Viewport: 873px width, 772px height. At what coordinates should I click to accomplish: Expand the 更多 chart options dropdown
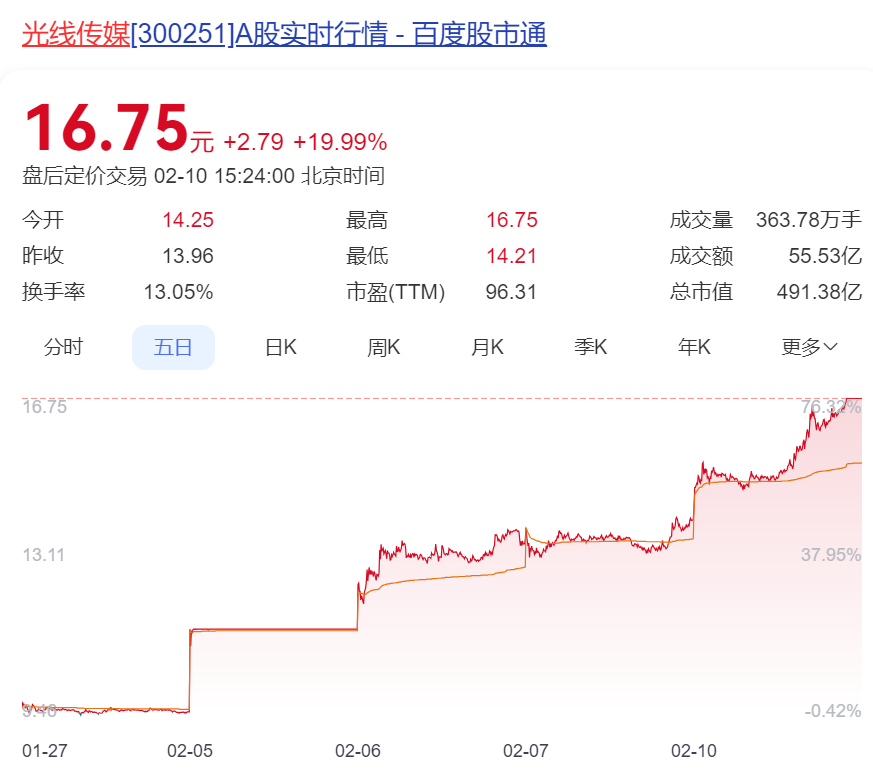pos(806,346)
